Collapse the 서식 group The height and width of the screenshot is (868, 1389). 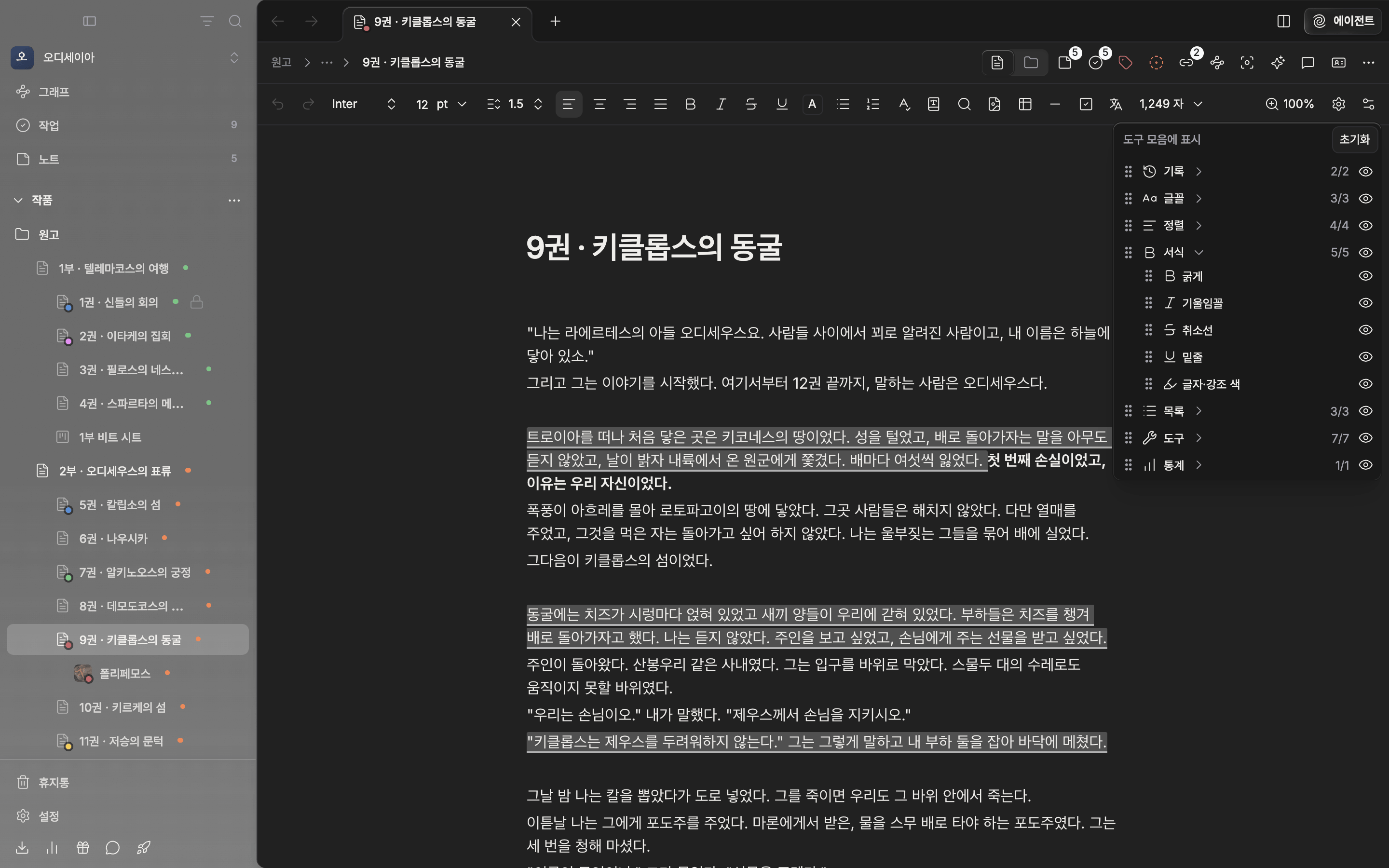coord(1198,253)
